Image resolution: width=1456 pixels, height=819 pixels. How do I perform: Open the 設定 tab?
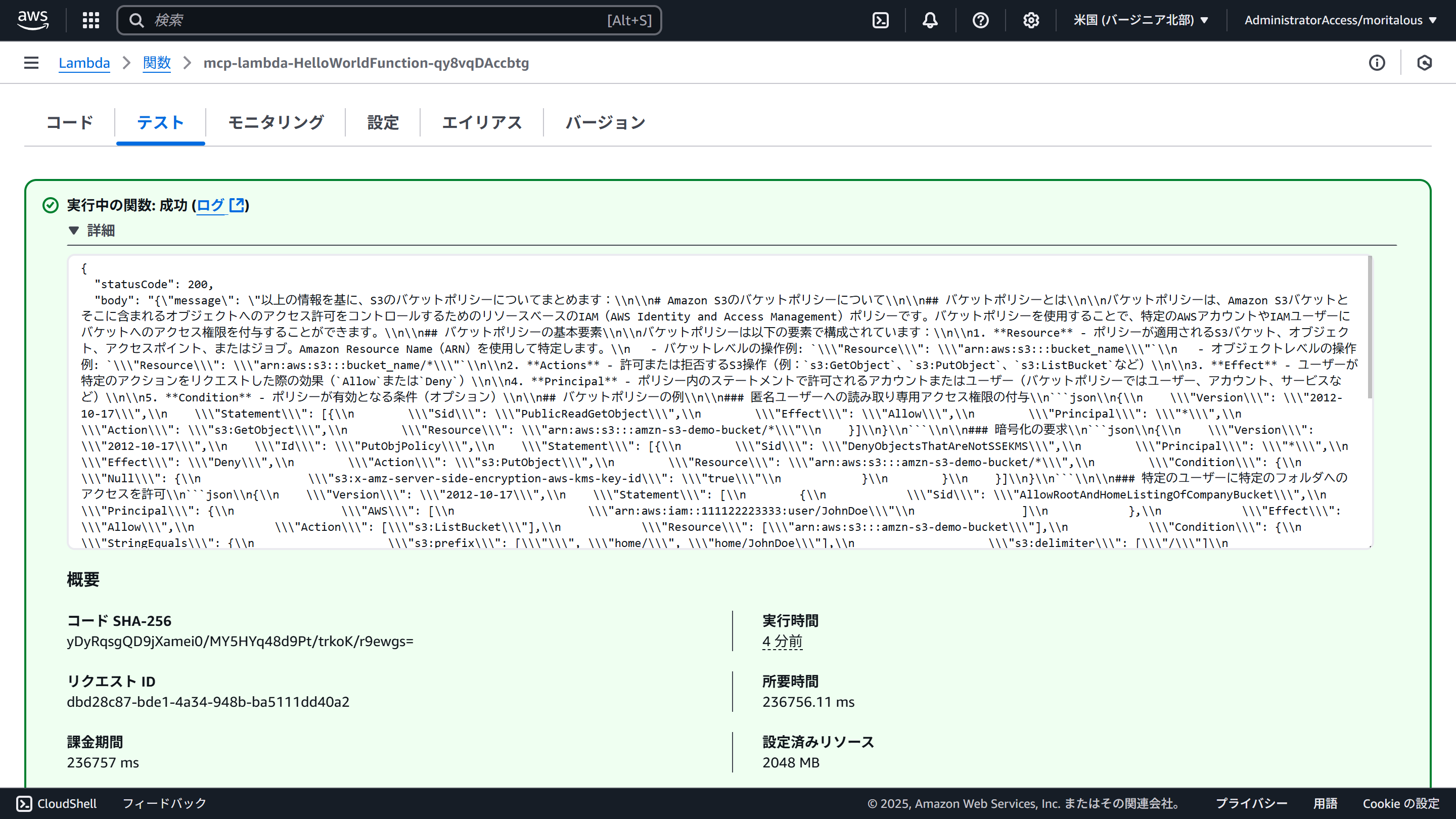pyautogui.click(x=383, y=123)
